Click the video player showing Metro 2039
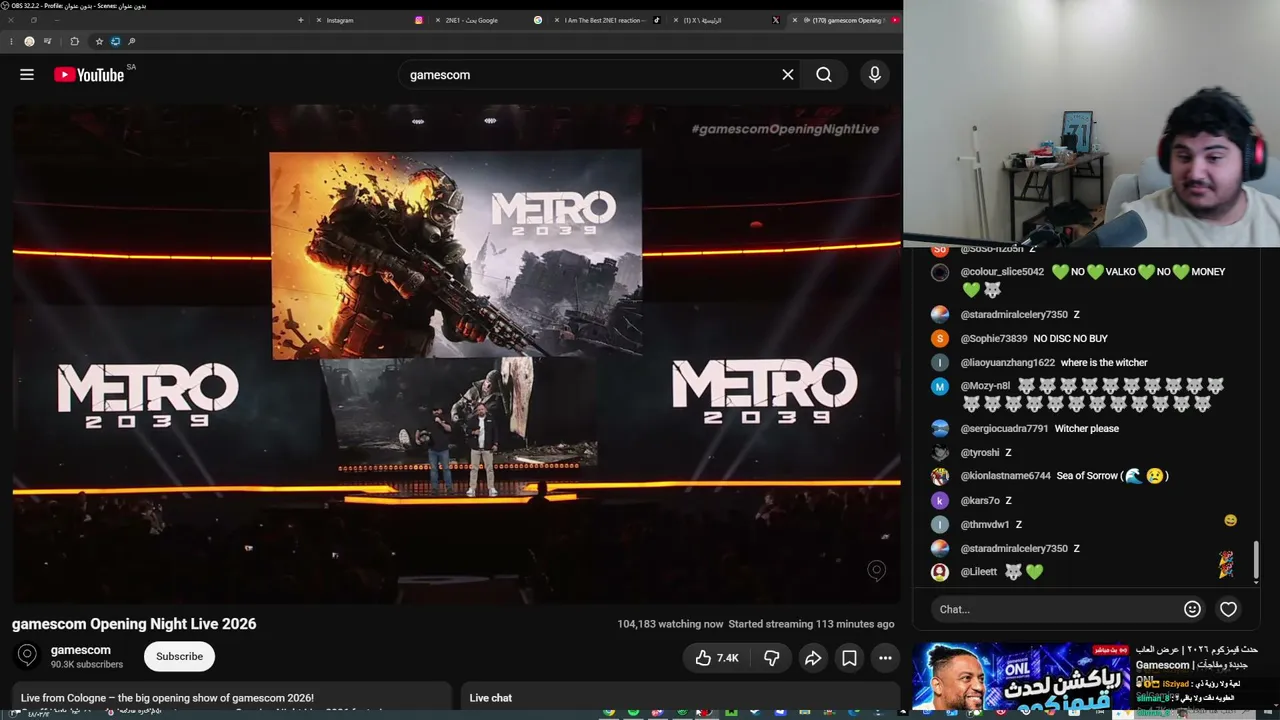The image size is (1280, 720). 456,353
